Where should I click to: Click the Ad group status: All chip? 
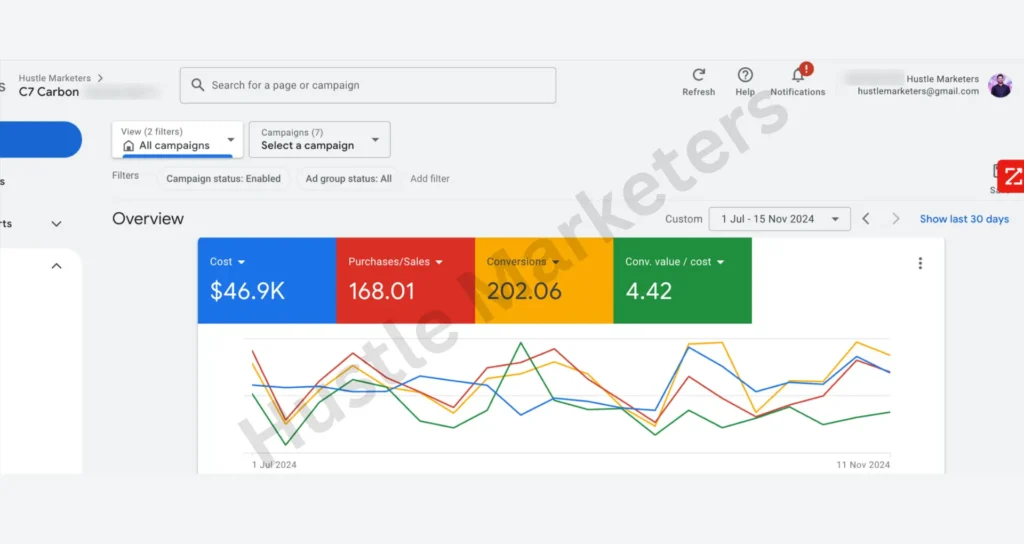(348, 179)
